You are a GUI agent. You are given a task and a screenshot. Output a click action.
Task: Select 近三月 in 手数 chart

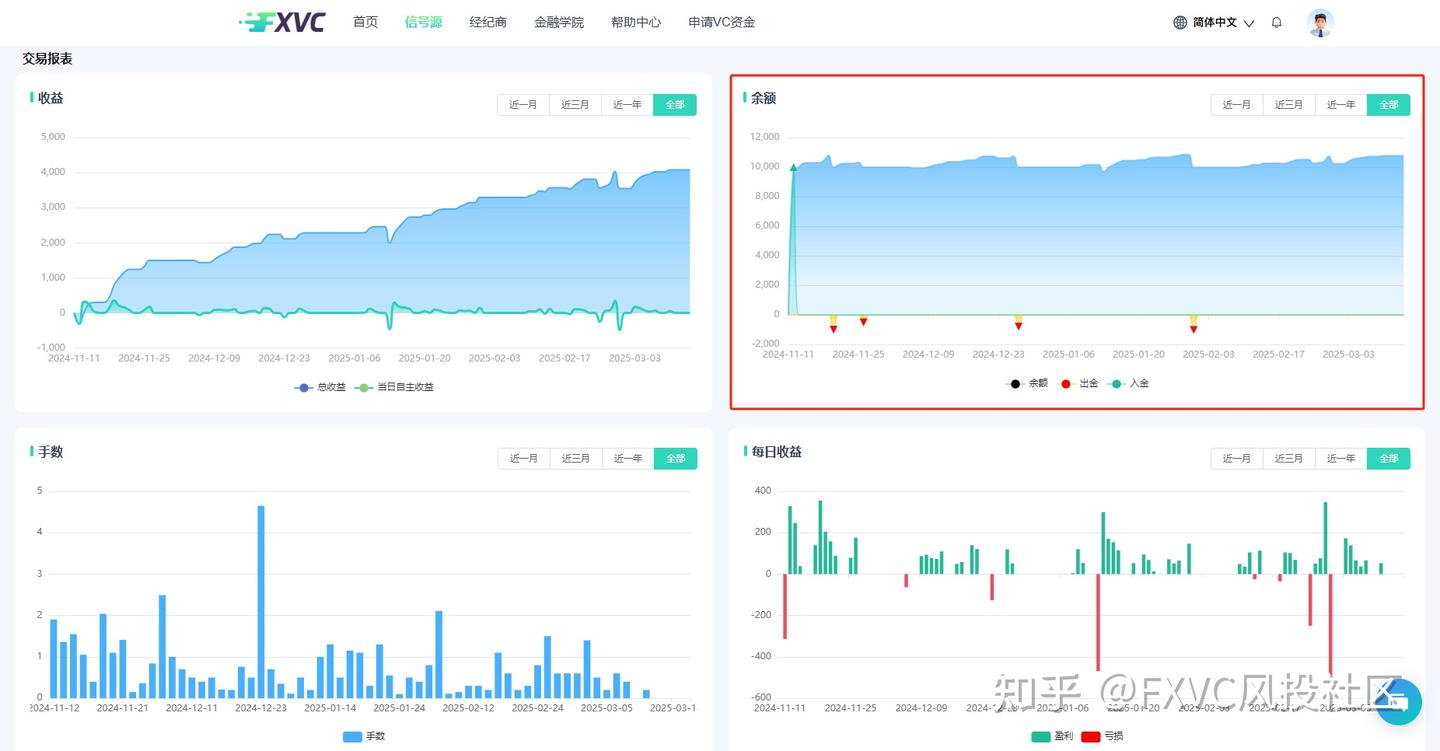point(576,459)
